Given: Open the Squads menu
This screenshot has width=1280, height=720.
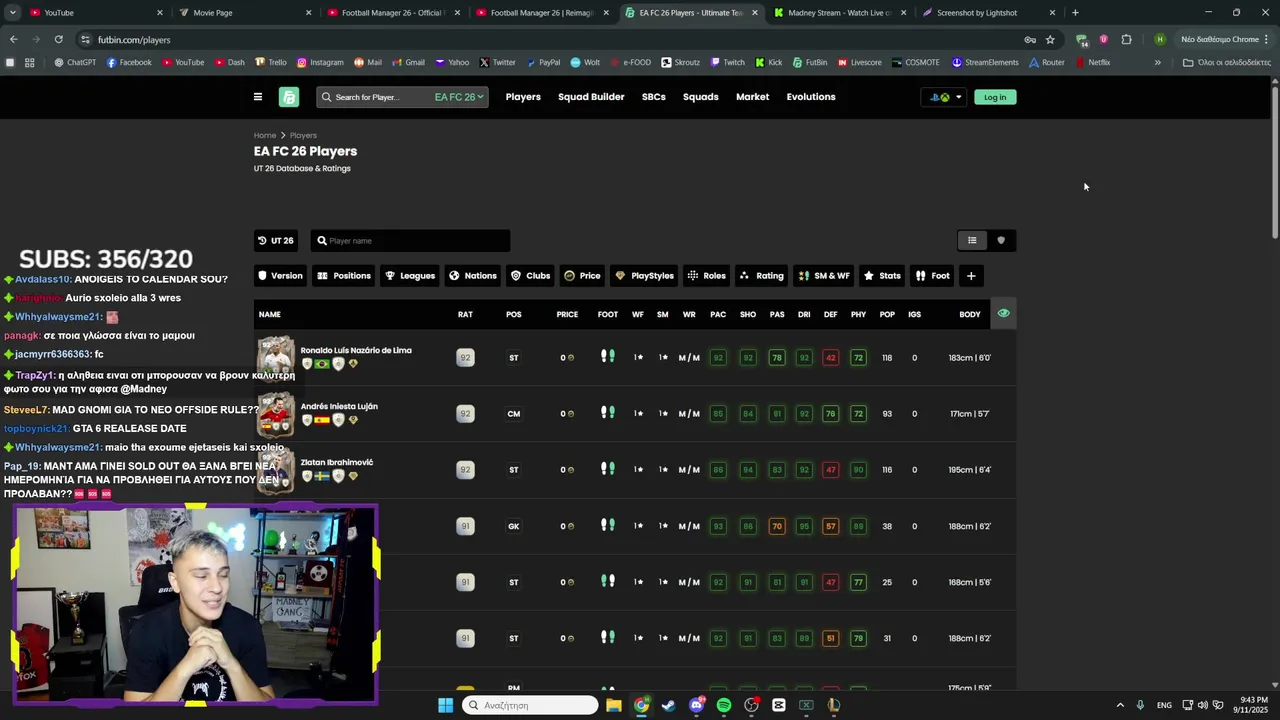Looking at the screenshot, I should [x=701, y=97].
